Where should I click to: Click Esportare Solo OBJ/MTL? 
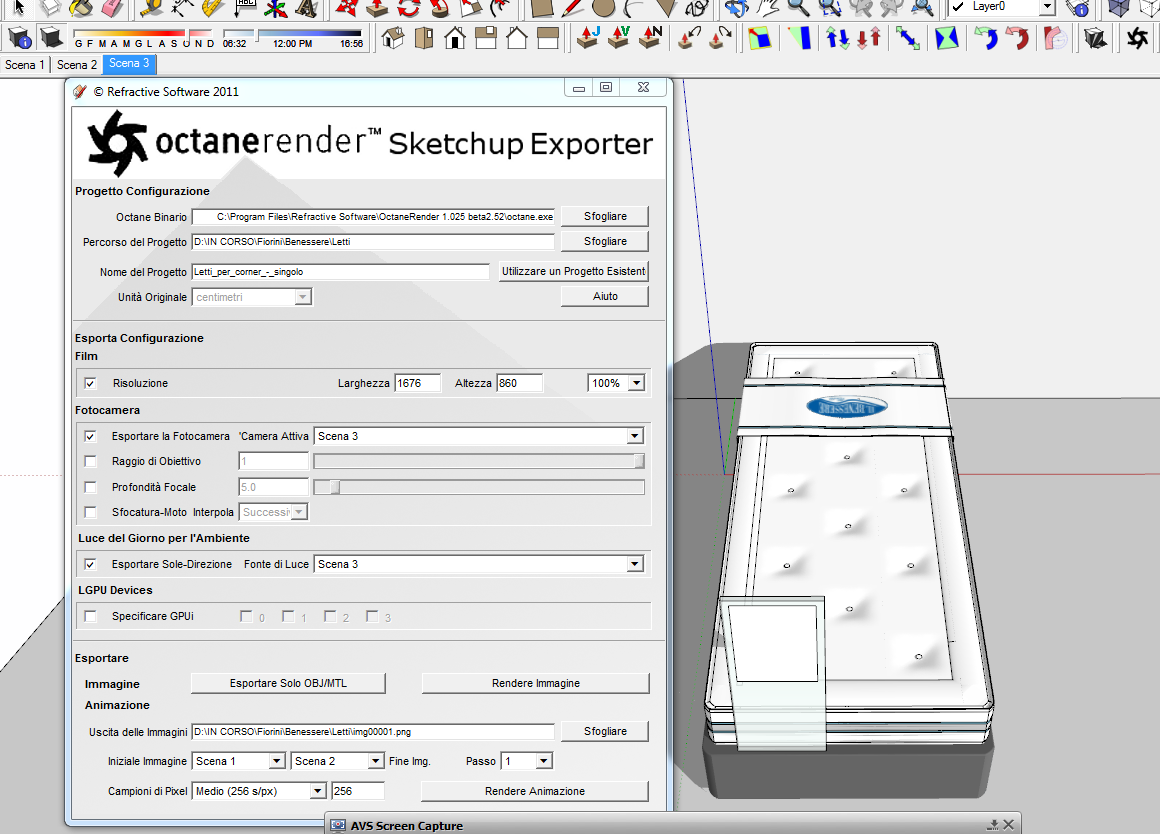288,683
